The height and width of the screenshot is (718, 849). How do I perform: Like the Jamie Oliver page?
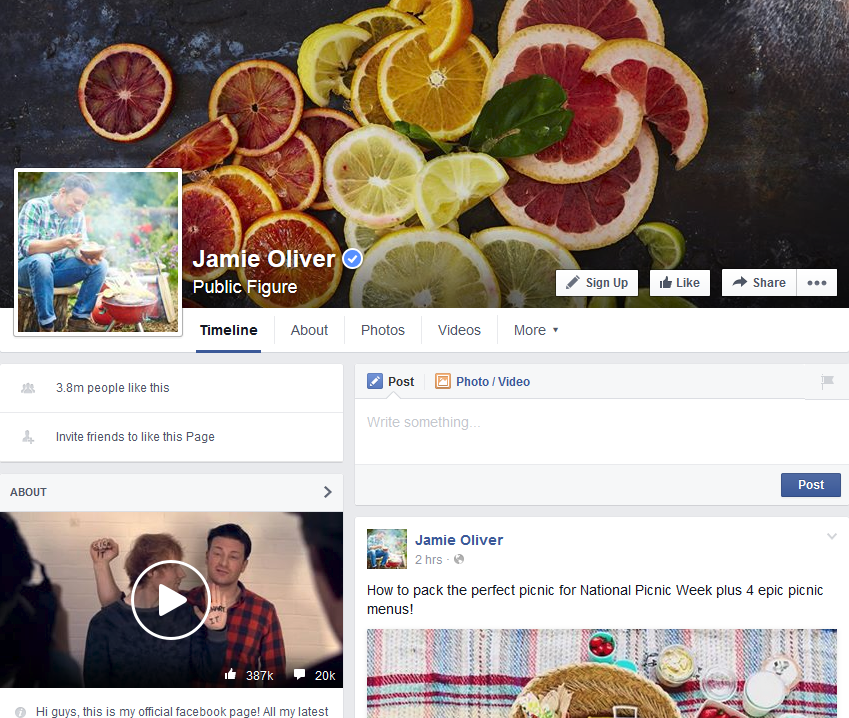point(680,283)
